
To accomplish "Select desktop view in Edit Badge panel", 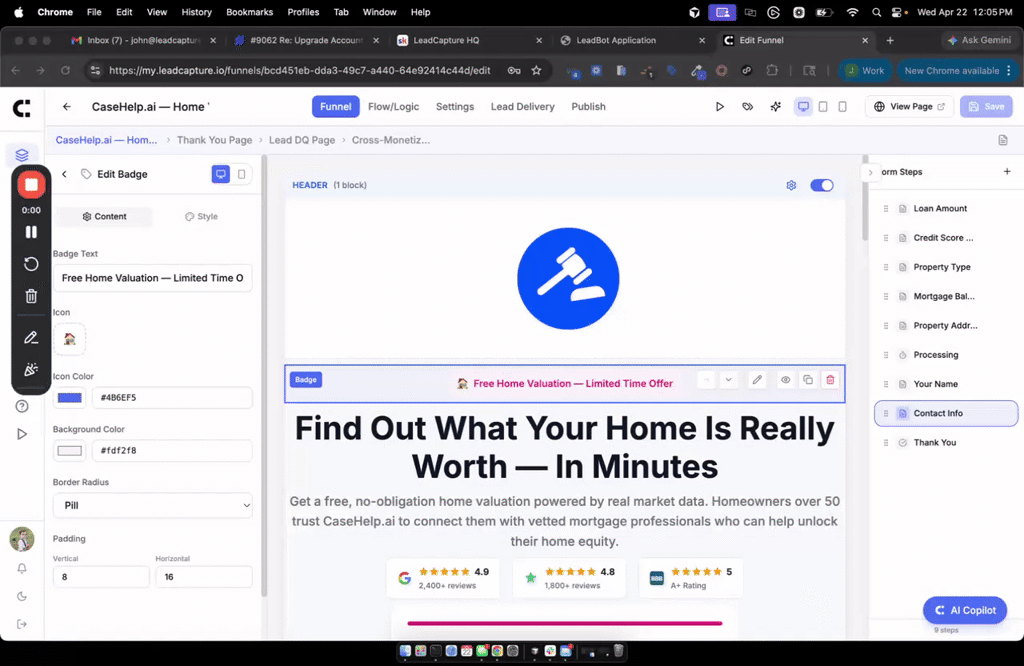I will click(221, 174).
